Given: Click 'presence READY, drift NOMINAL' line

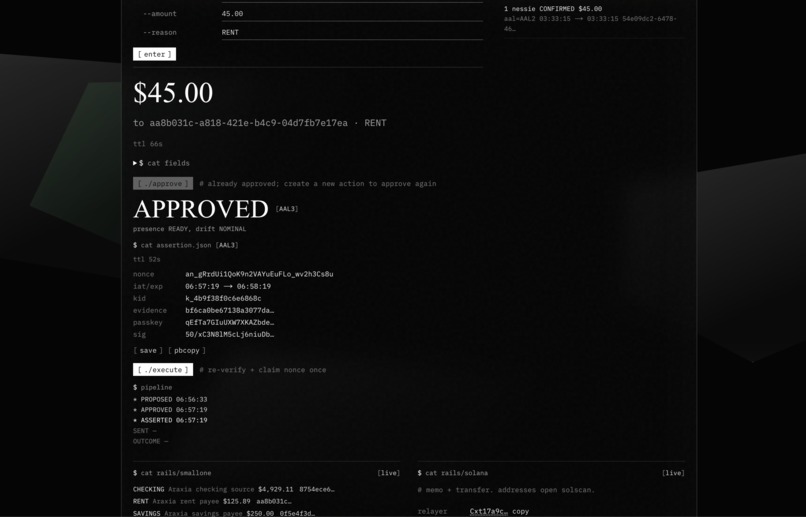Looking at the screenshot, I should point(190,229).
